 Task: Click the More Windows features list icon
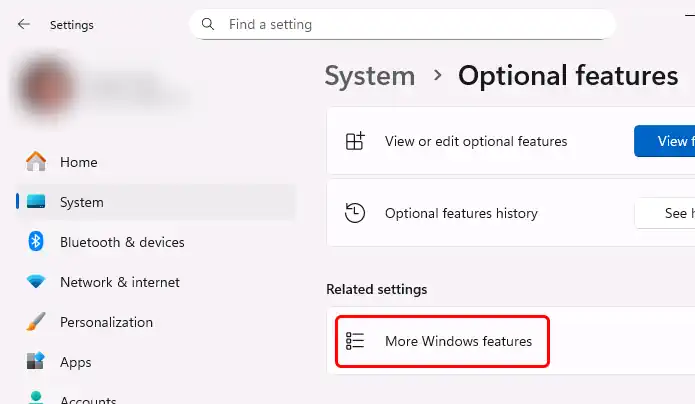(355, 341)
